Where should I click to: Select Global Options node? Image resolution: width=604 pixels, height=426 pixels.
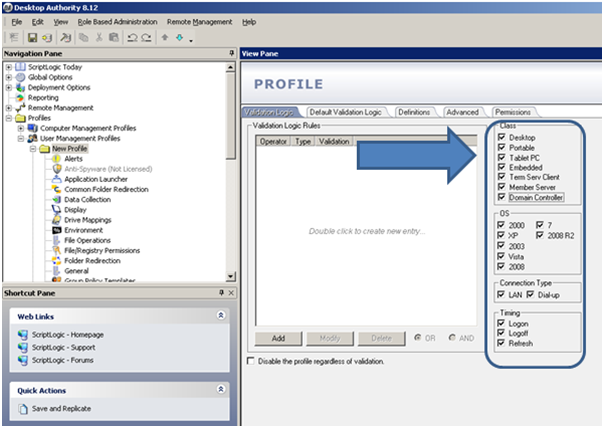click(50, 77)
